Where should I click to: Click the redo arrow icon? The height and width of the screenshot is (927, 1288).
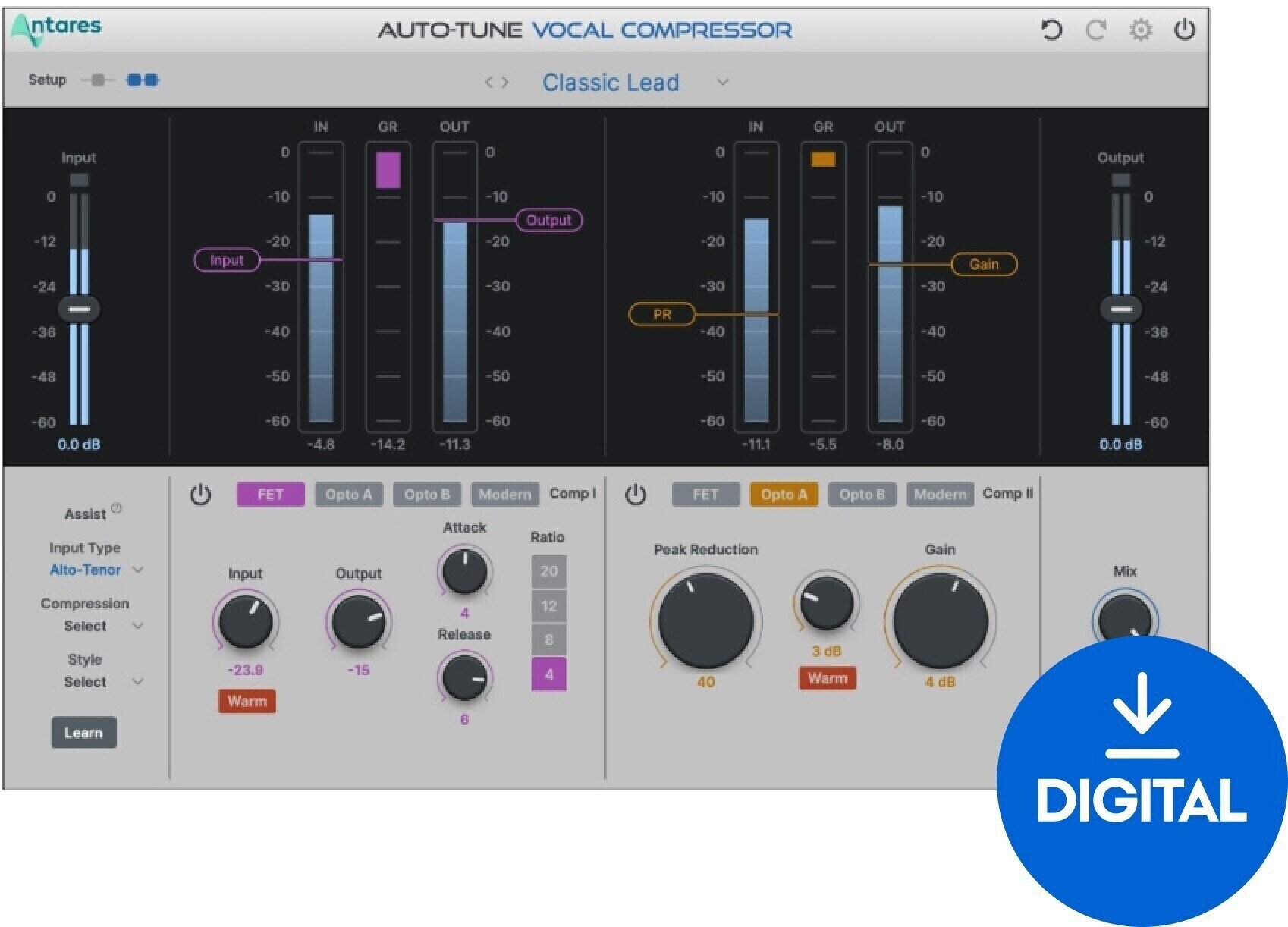(x=1096, y=30)
